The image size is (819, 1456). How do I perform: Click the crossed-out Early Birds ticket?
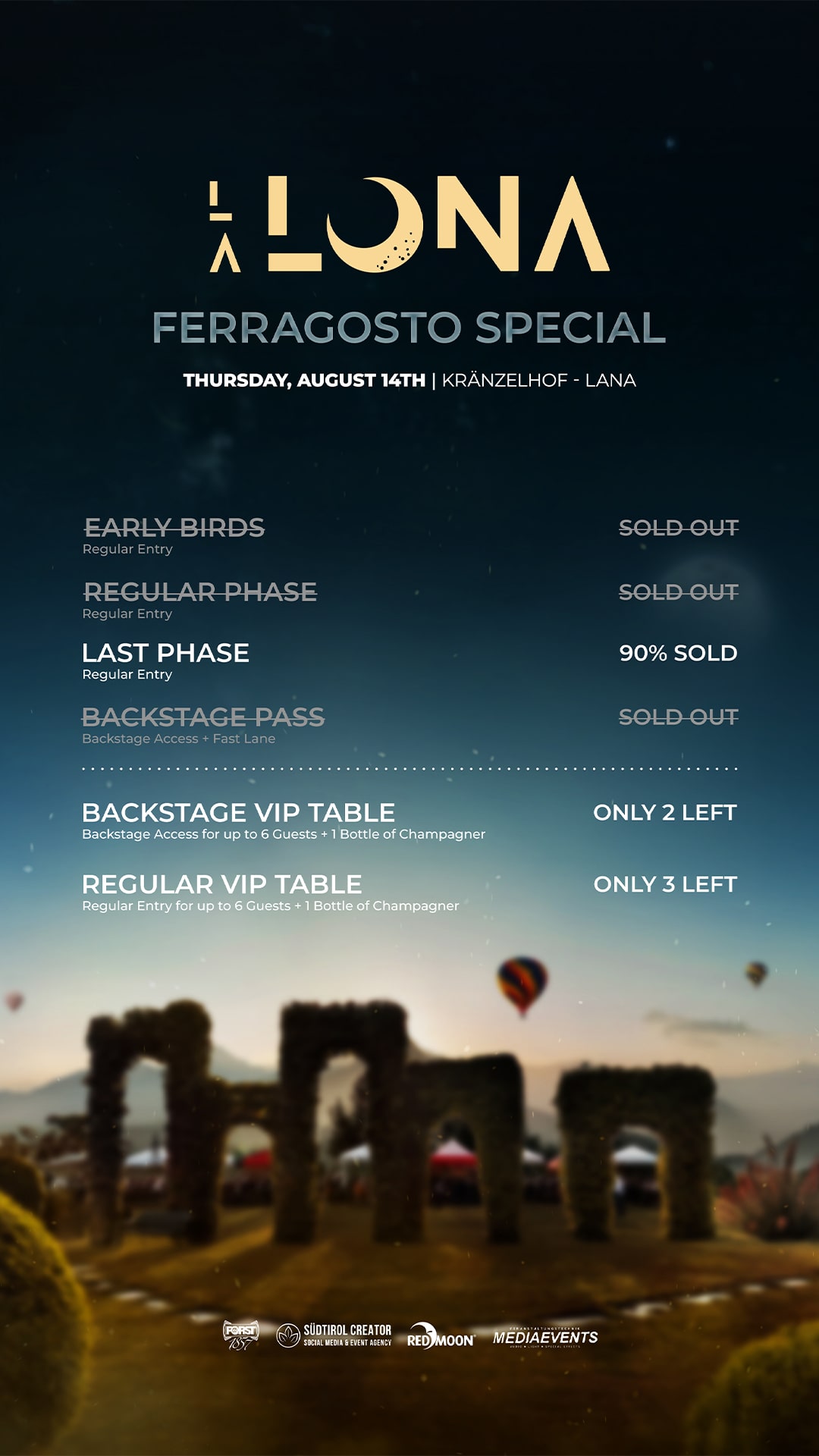point(174,528)
